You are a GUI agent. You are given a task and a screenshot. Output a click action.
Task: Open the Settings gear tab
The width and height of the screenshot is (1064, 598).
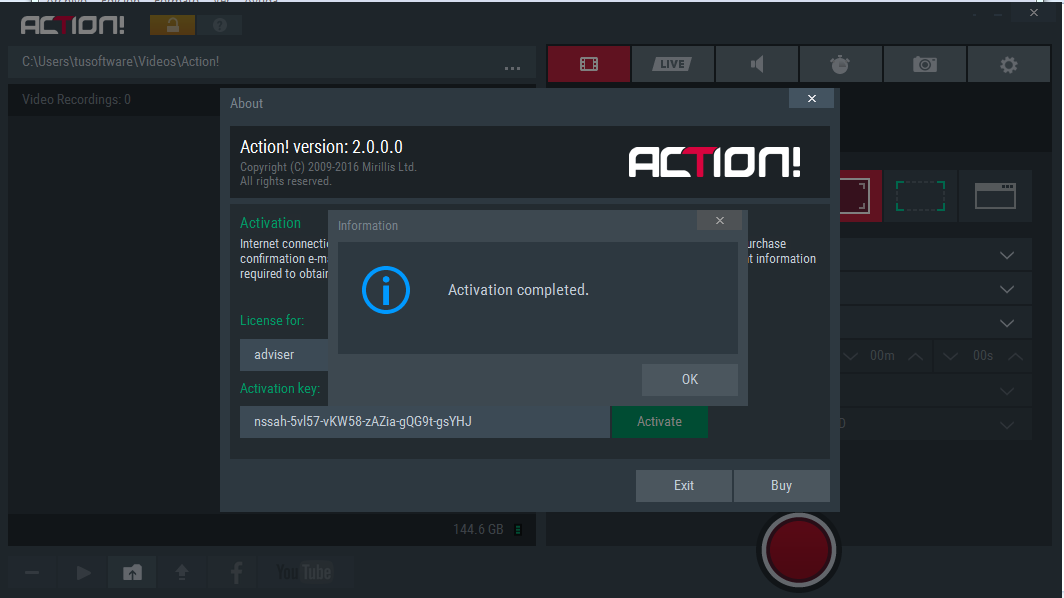(x=1008, y=64)
